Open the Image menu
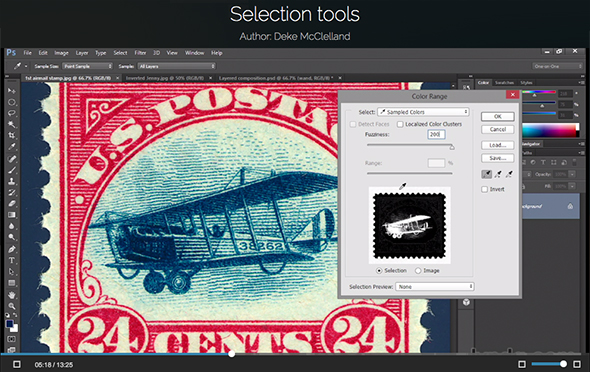This screenshot has height=372, width=590. (61, 53)
